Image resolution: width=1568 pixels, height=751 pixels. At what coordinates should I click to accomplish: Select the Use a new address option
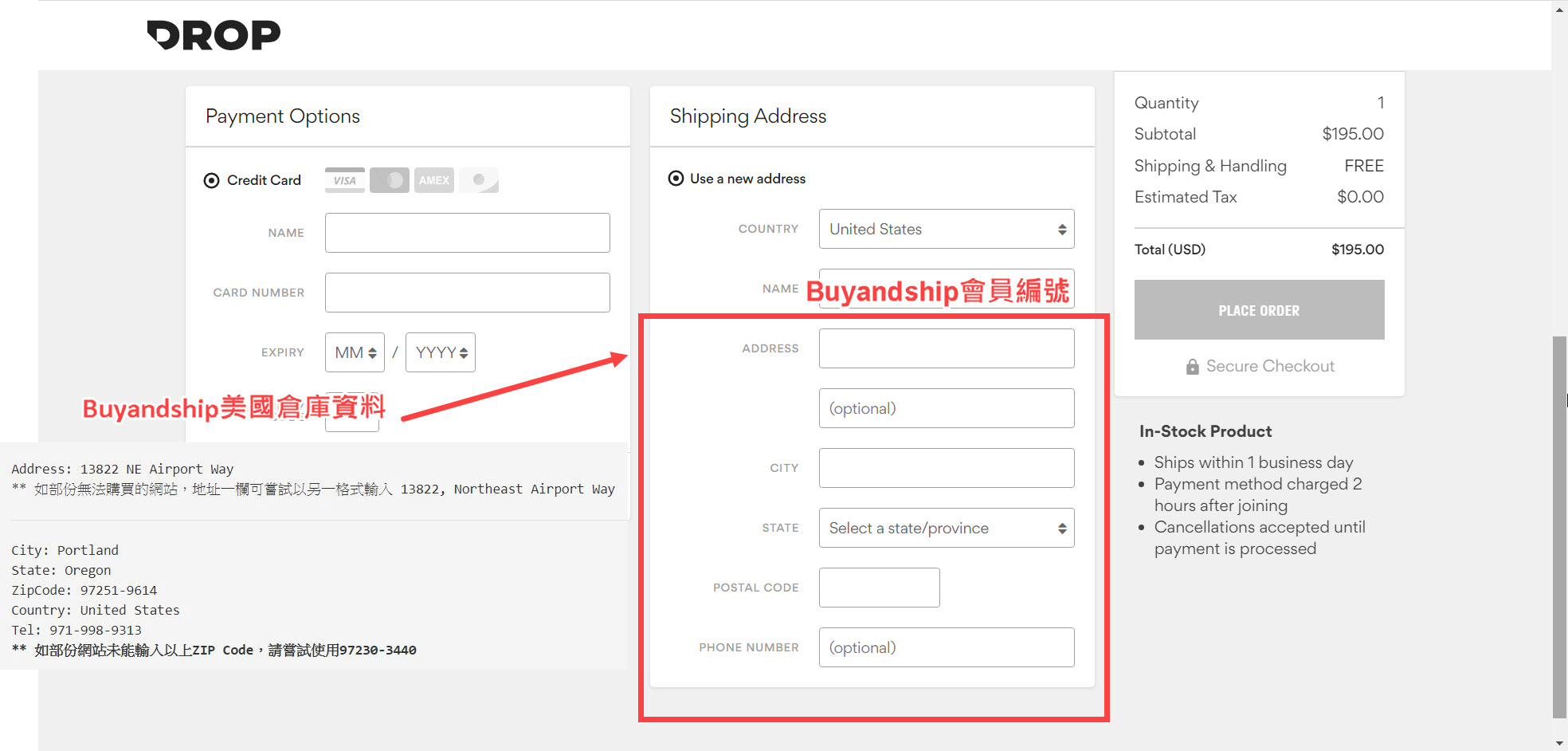(676, 179)
